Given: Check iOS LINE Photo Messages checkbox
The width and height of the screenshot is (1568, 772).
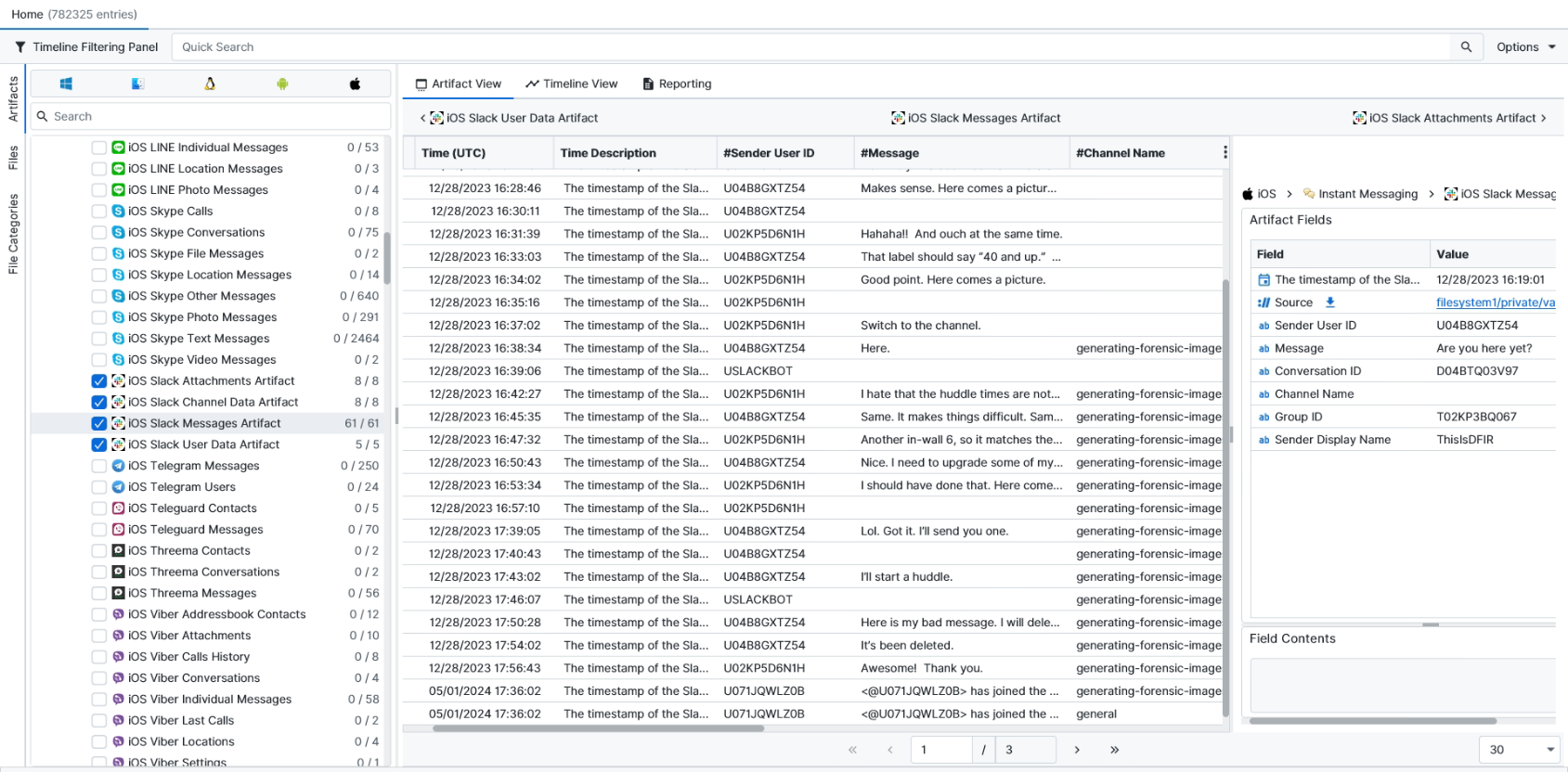Looking at the screenshot, I should point(98,190).
